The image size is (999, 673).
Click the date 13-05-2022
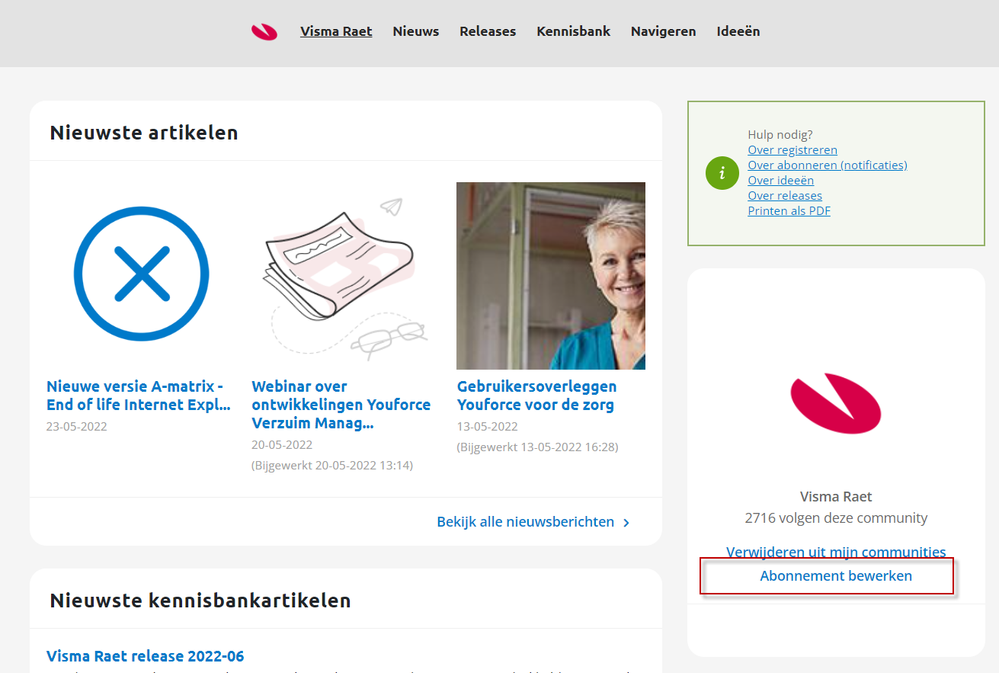click(487, 426)
